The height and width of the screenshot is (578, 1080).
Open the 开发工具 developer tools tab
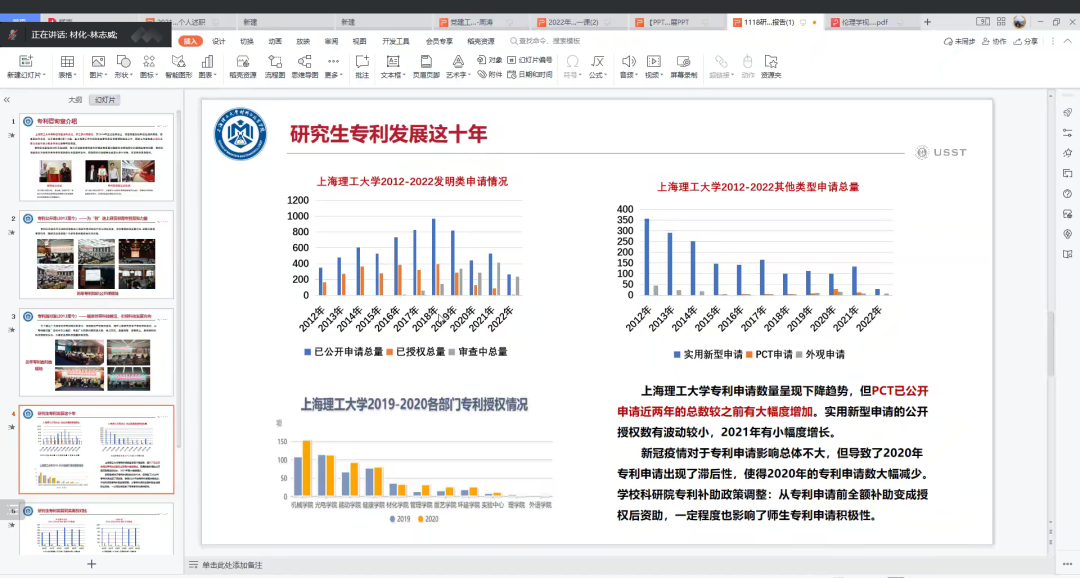pyautogui.click(x=396, y=41)
